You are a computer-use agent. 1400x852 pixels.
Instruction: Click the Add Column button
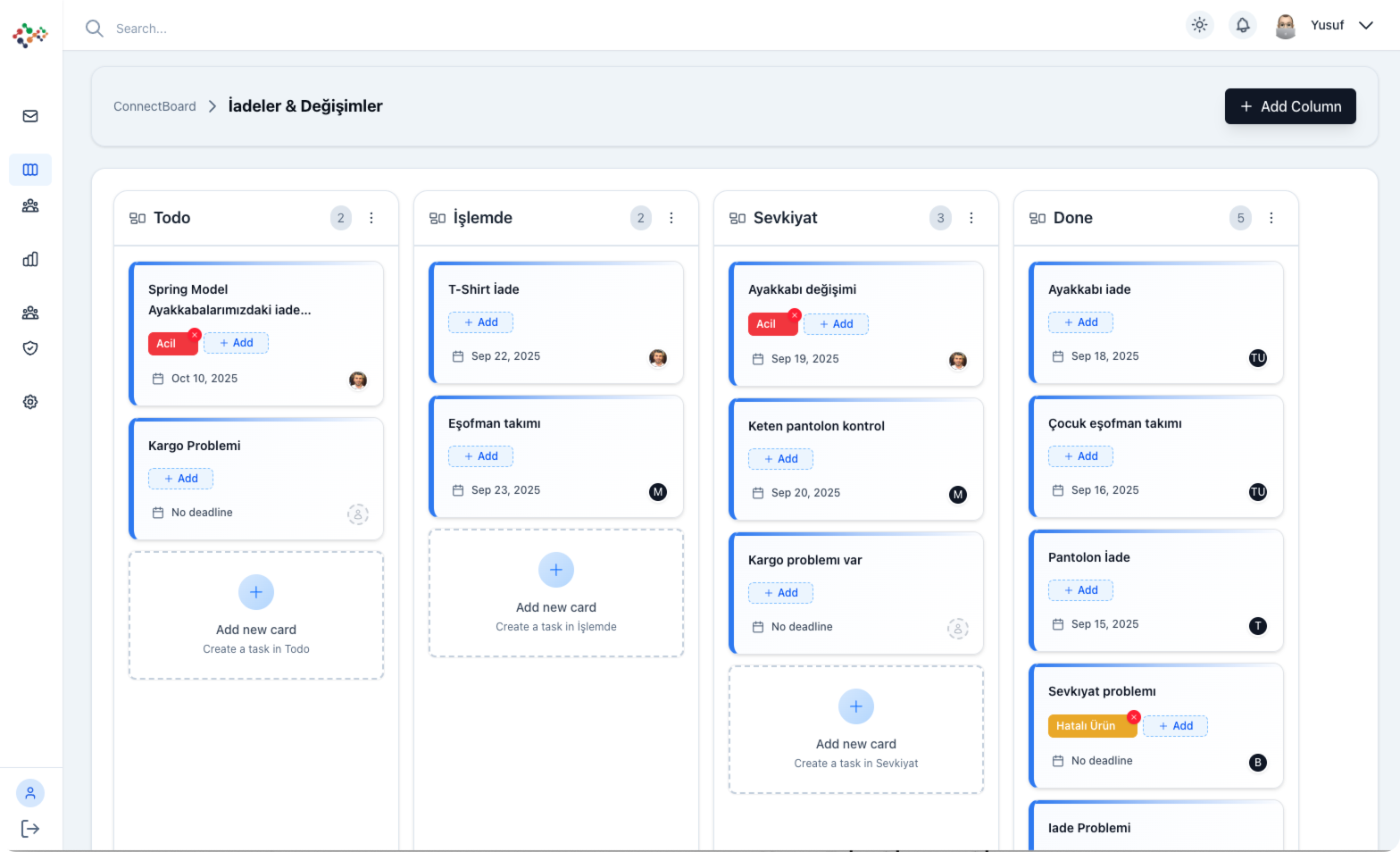tap(1289, 106)
